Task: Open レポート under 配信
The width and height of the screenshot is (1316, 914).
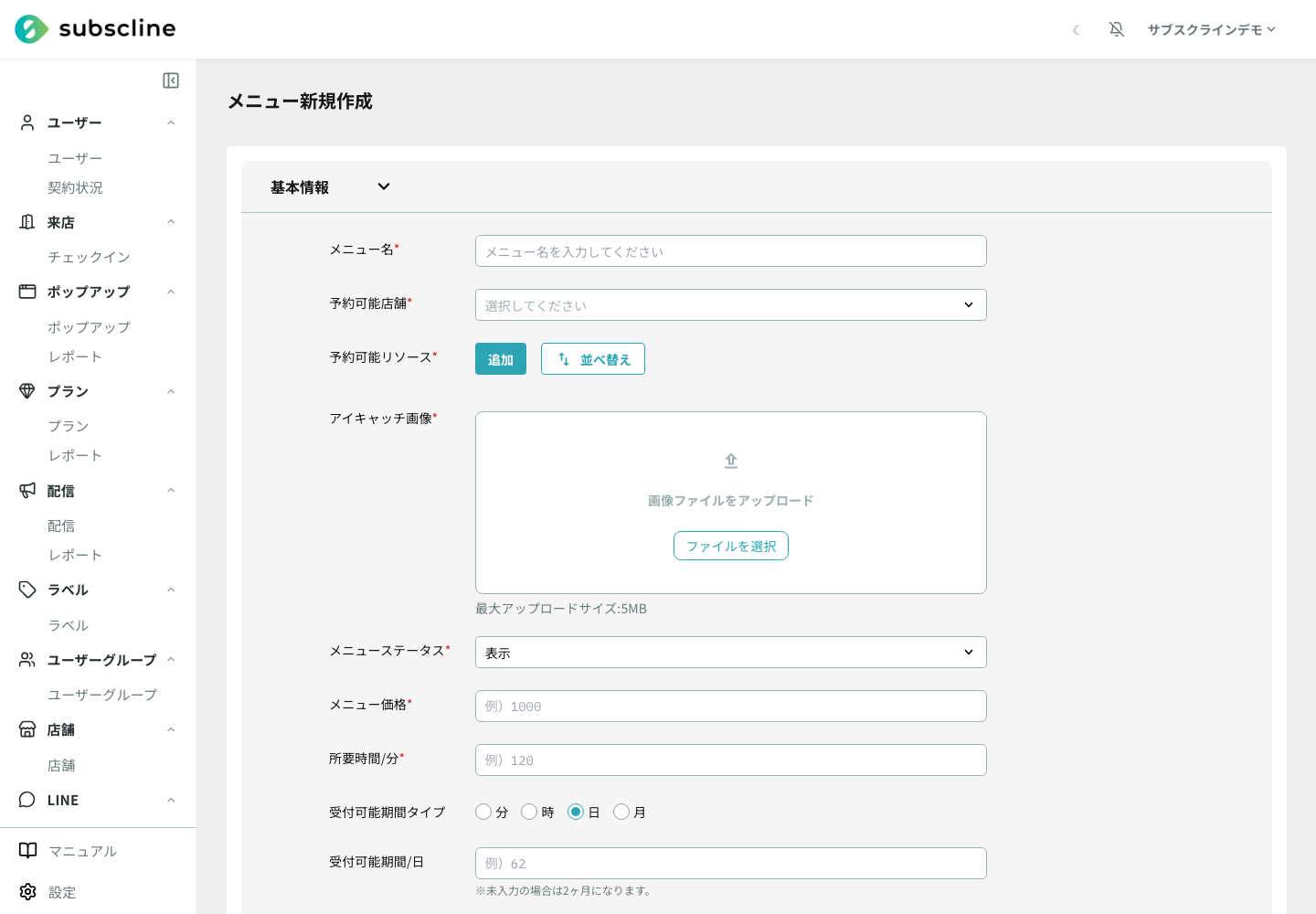Action: tap(75, 555)
